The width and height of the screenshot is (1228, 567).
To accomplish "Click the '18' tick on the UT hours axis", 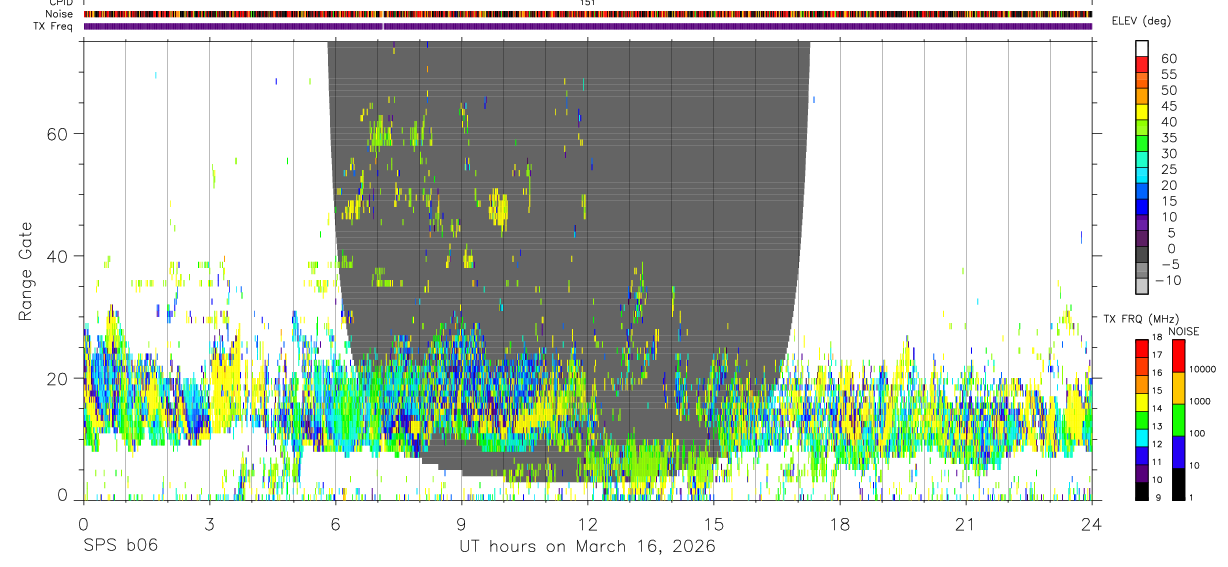I will click(839, 524).
